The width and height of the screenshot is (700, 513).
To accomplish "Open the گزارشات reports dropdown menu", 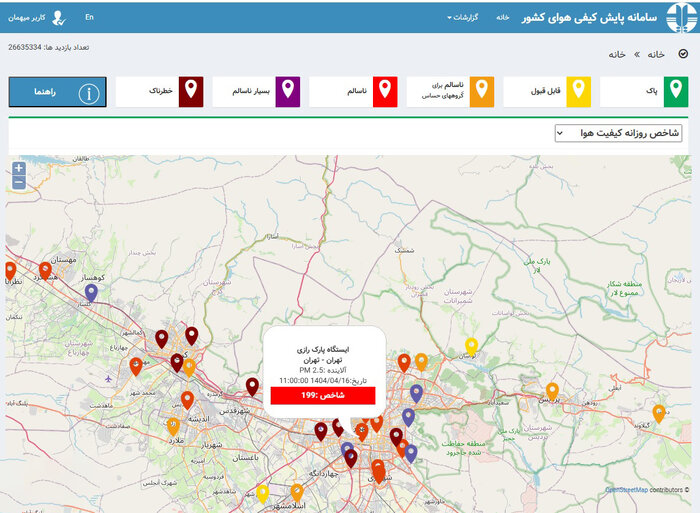I will [x=461, y=17].
